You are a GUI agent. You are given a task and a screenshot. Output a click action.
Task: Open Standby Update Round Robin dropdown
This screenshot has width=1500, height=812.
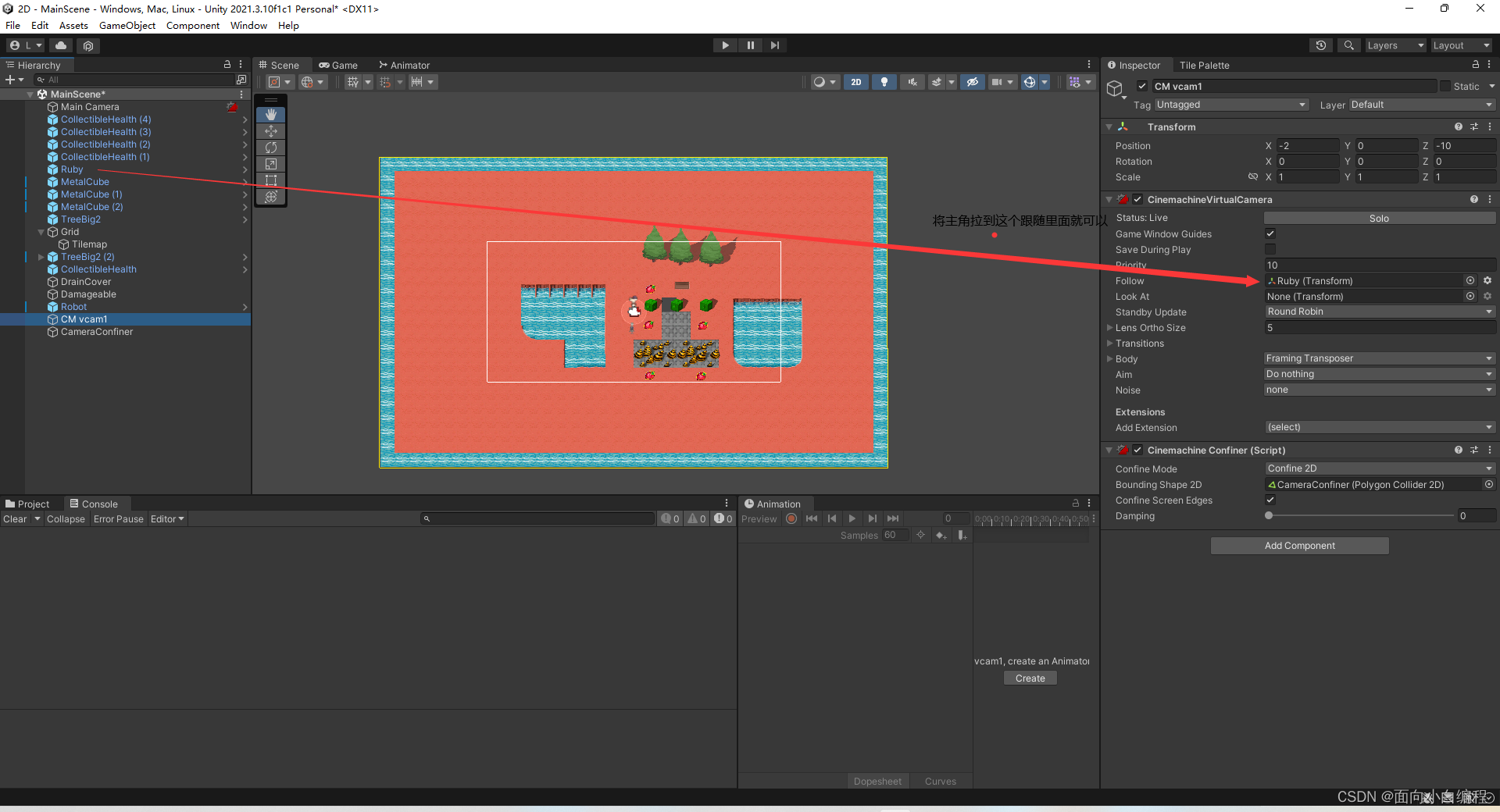click(x=1380, y=312)
